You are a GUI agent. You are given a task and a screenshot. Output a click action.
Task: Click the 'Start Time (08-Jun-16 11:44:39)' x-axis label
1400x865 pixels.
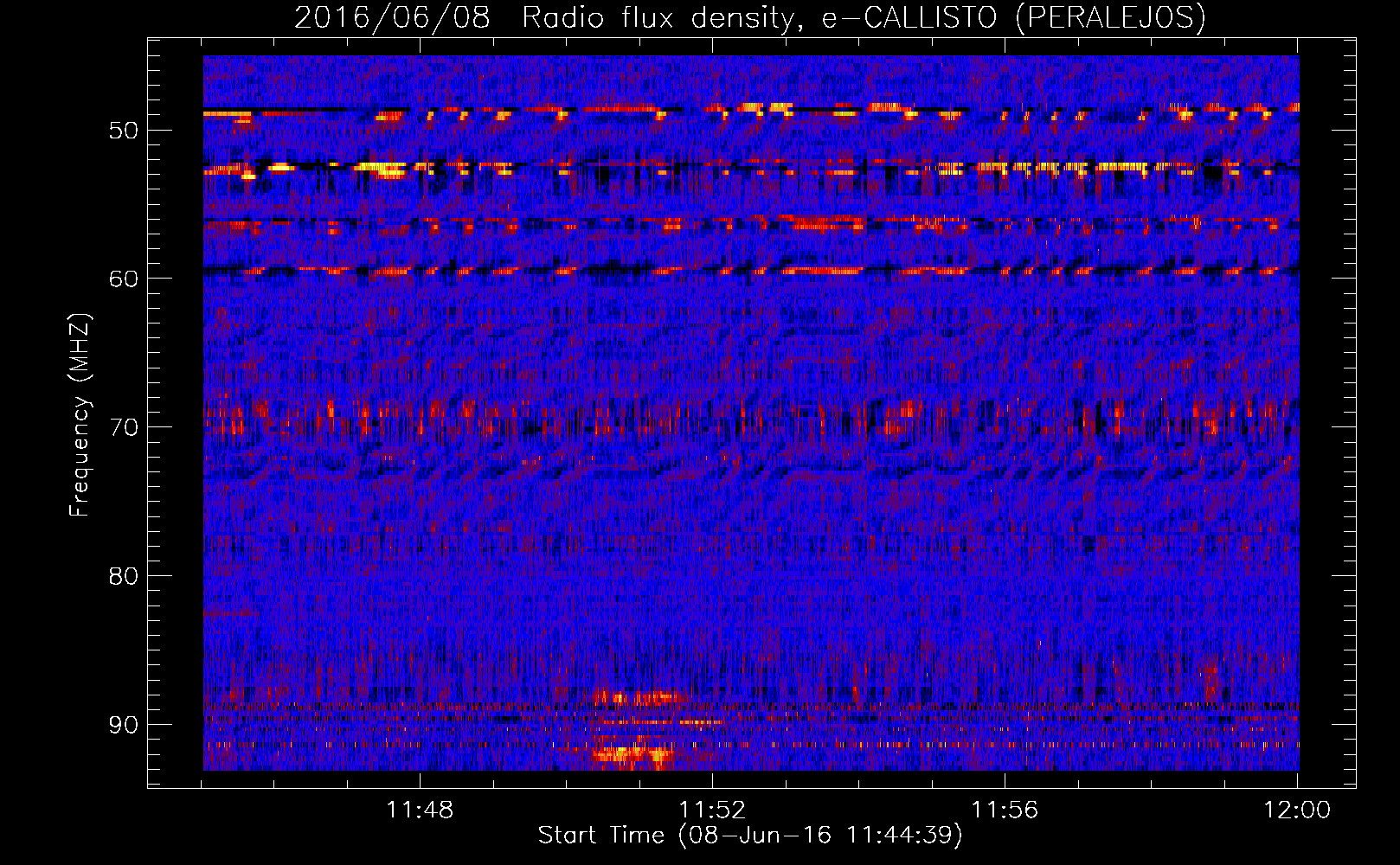coord(750,836)
